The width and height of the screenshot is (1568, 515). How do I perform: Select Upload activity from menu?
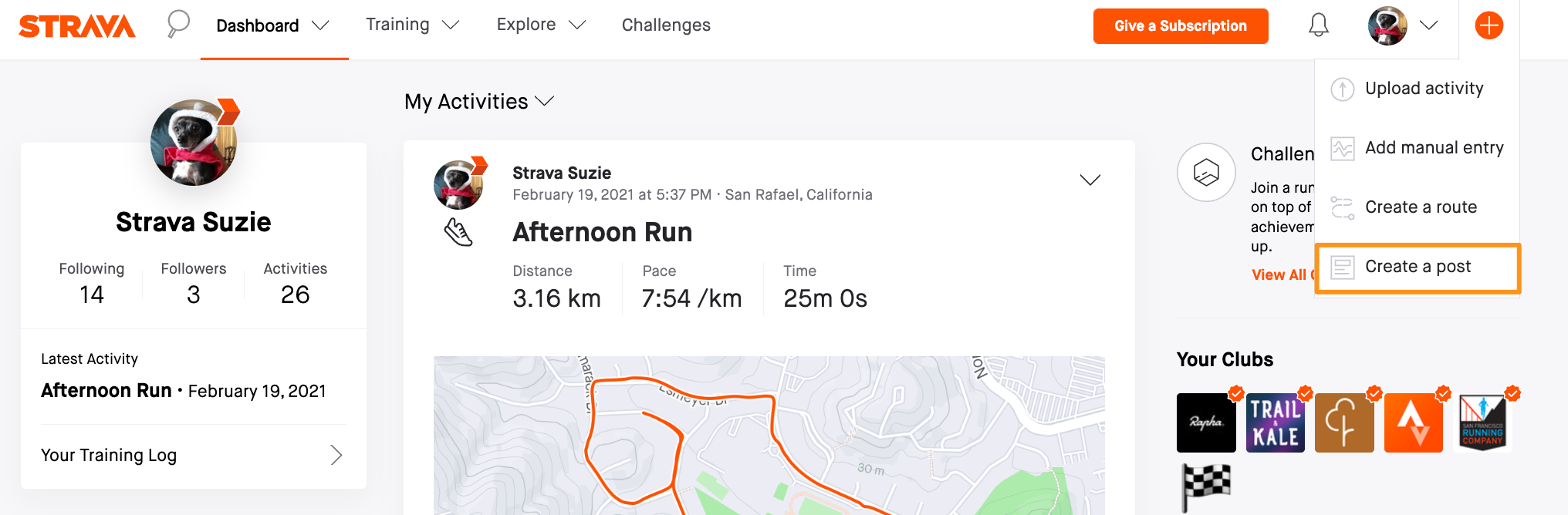click(1418, 89)
